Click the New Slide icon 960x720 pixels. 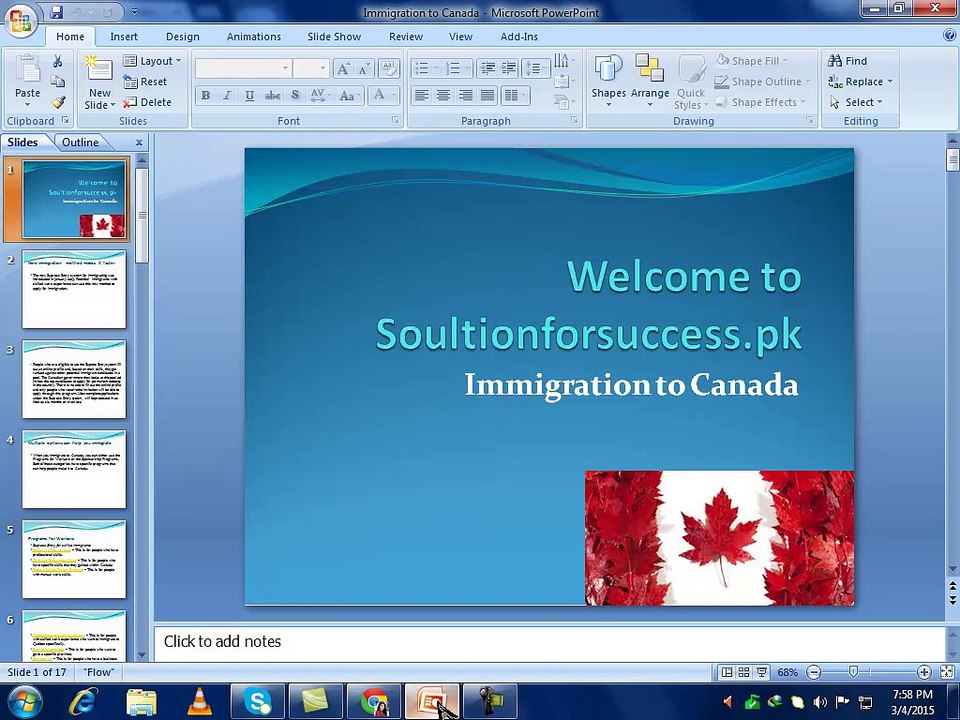(99, 69)
